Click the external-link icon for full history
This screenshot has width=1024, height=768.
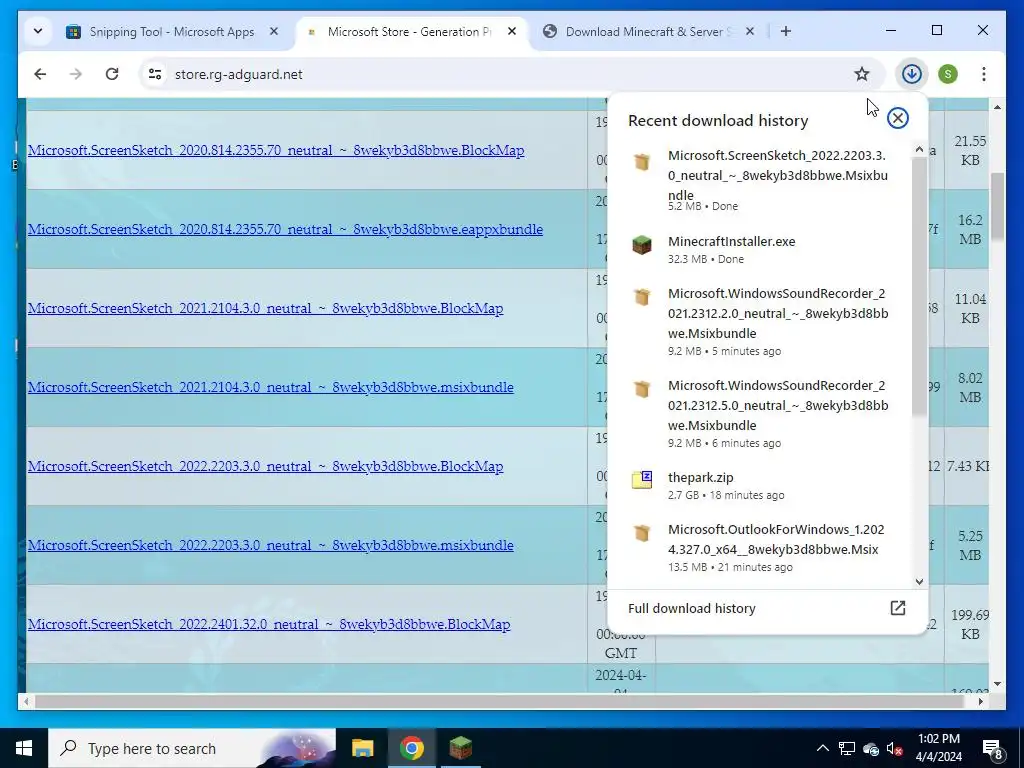click(x=898, y=608)
